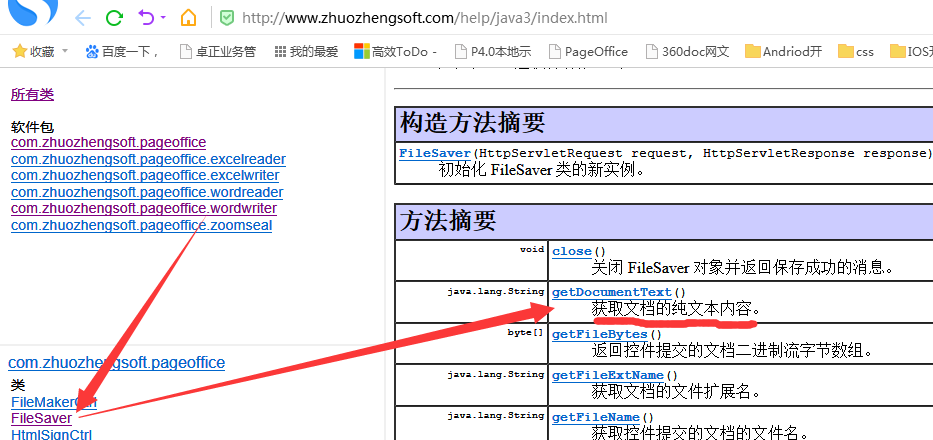
Task: Expand the 收藏 dropdown arrow
Action: [x=65, y=51]
